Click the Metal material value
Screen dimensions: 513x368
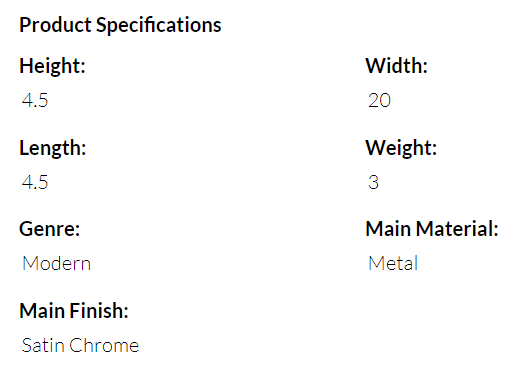point(393,263)
